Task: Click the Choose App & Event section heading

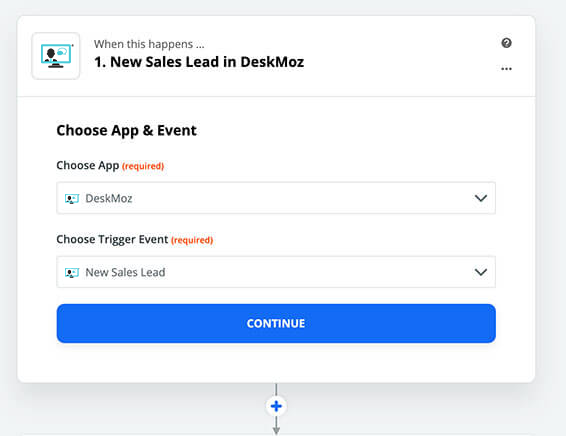Action: [x=126, y=131]
